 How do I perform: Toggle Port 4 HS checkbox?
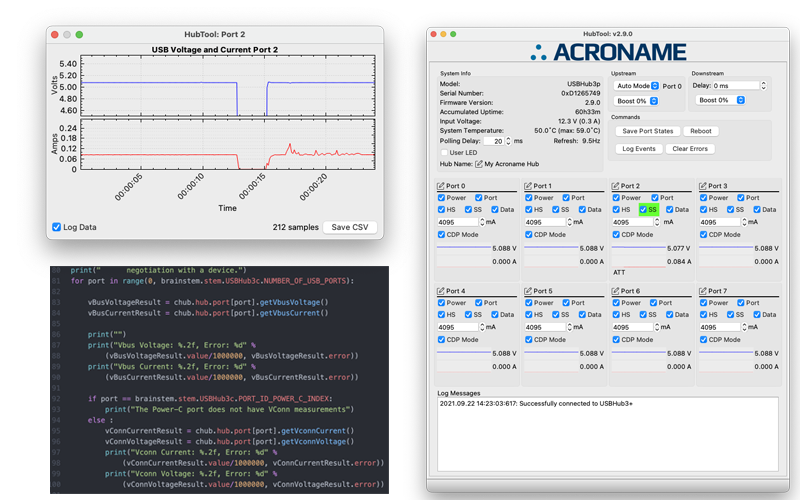pos(441,315)
